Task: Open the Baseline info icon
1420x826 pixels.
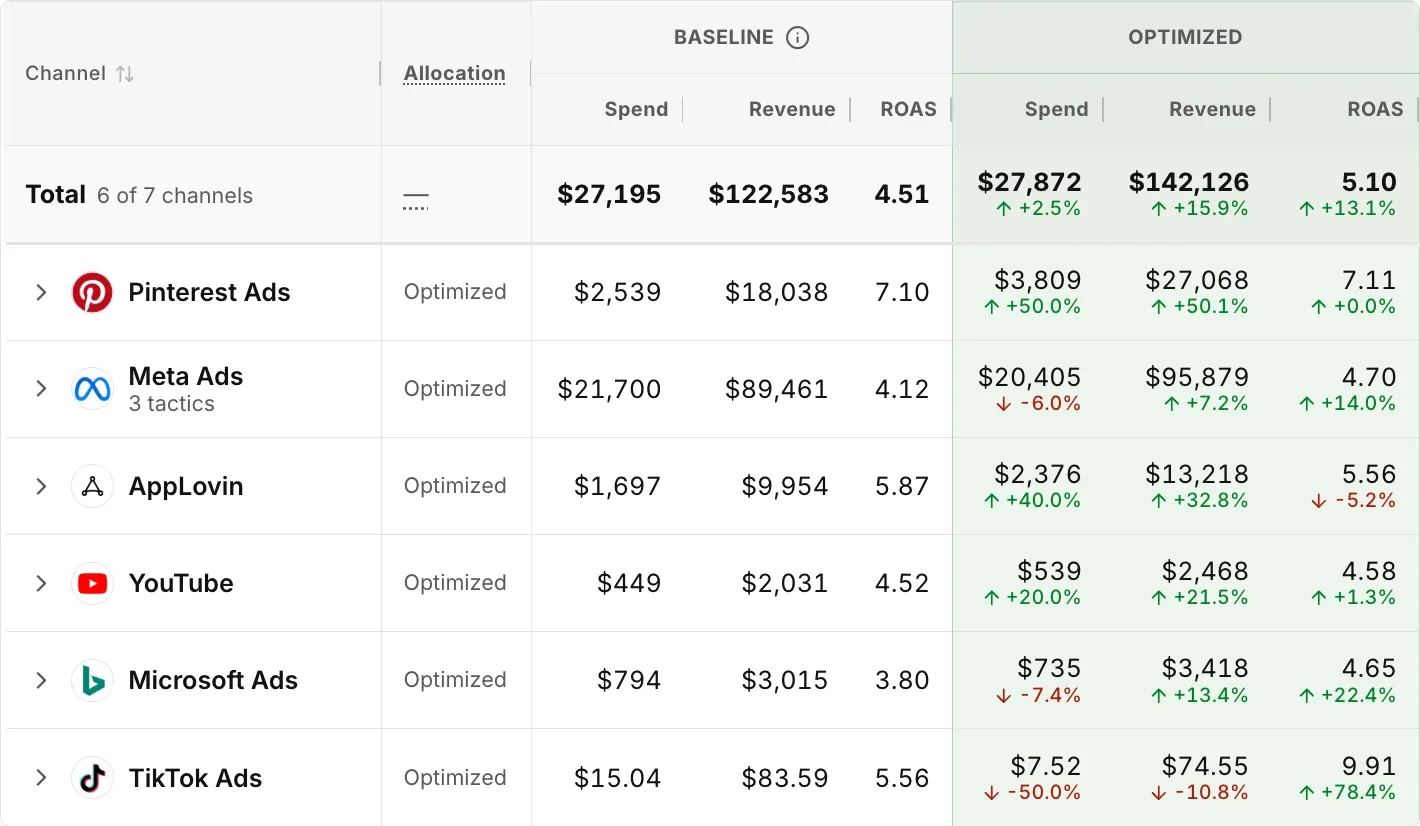Action: coord(797,38)
